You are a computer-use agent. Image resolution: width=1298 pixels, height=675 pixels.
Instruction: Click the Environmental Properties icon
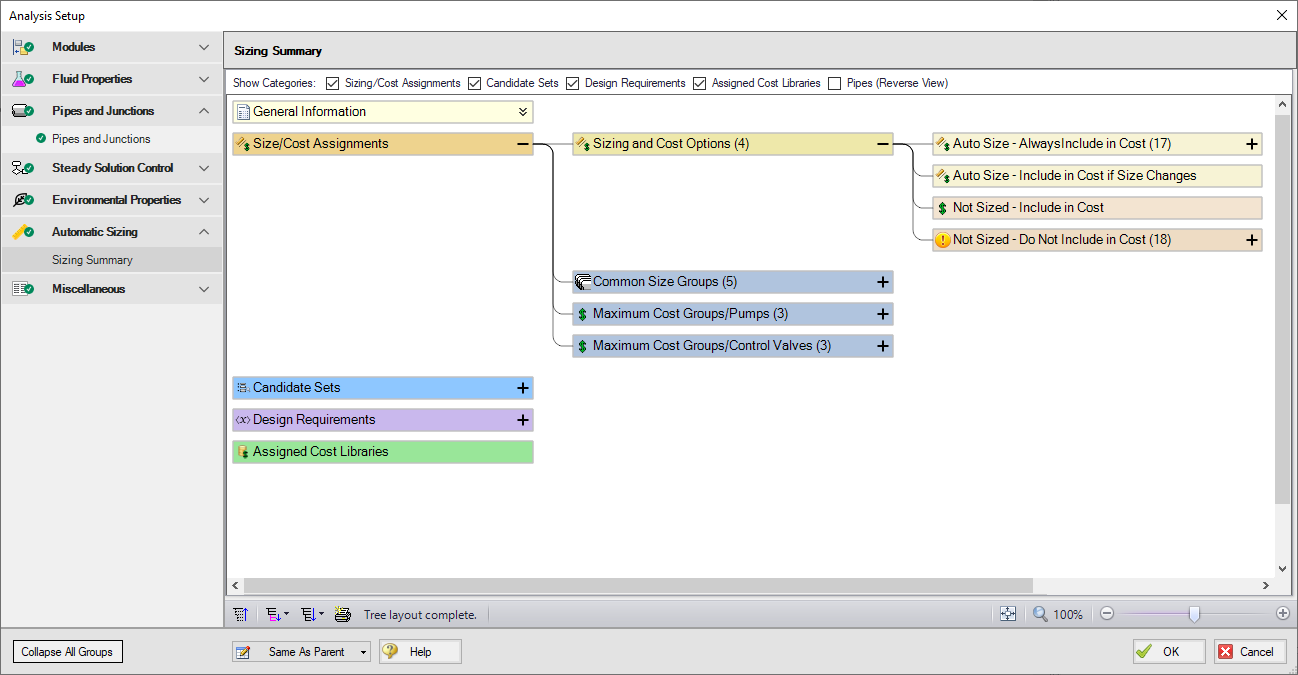point(22,199)
